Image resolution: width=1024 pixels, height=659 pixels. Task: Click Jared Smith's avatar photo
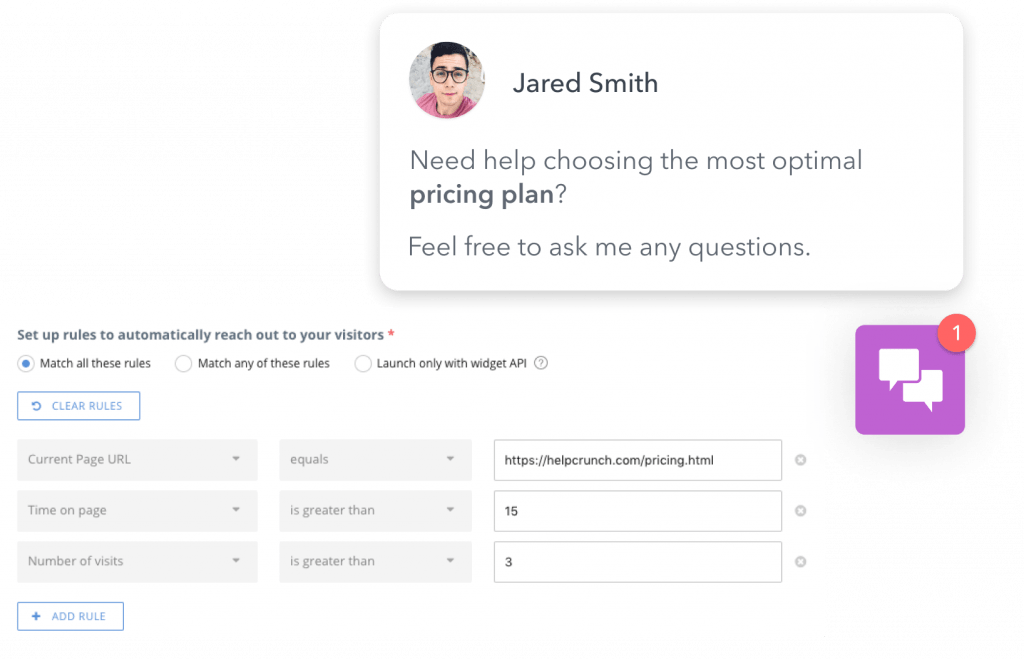[447, 80]
